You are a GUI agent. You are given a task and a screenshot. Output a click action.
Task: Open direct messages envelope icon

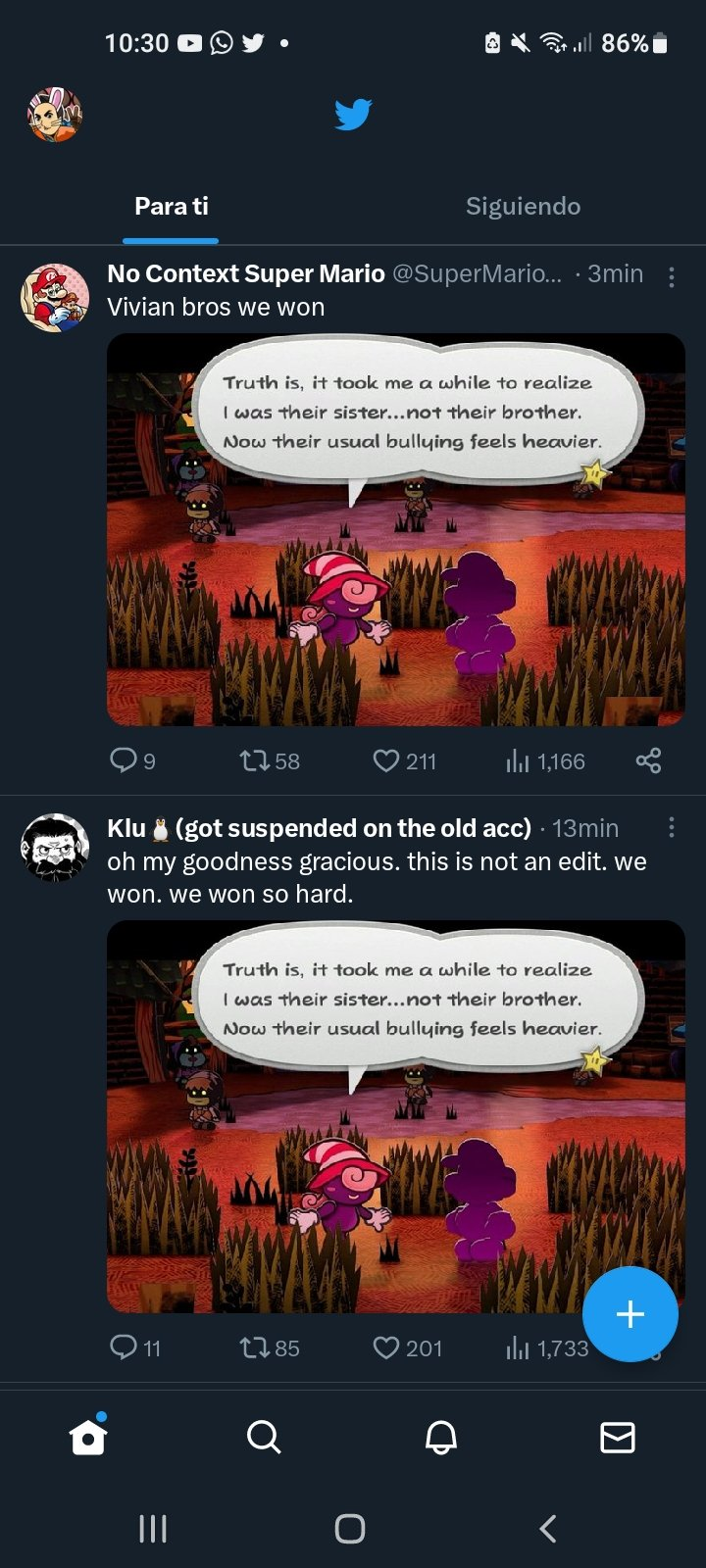[x=618, y=1438]
